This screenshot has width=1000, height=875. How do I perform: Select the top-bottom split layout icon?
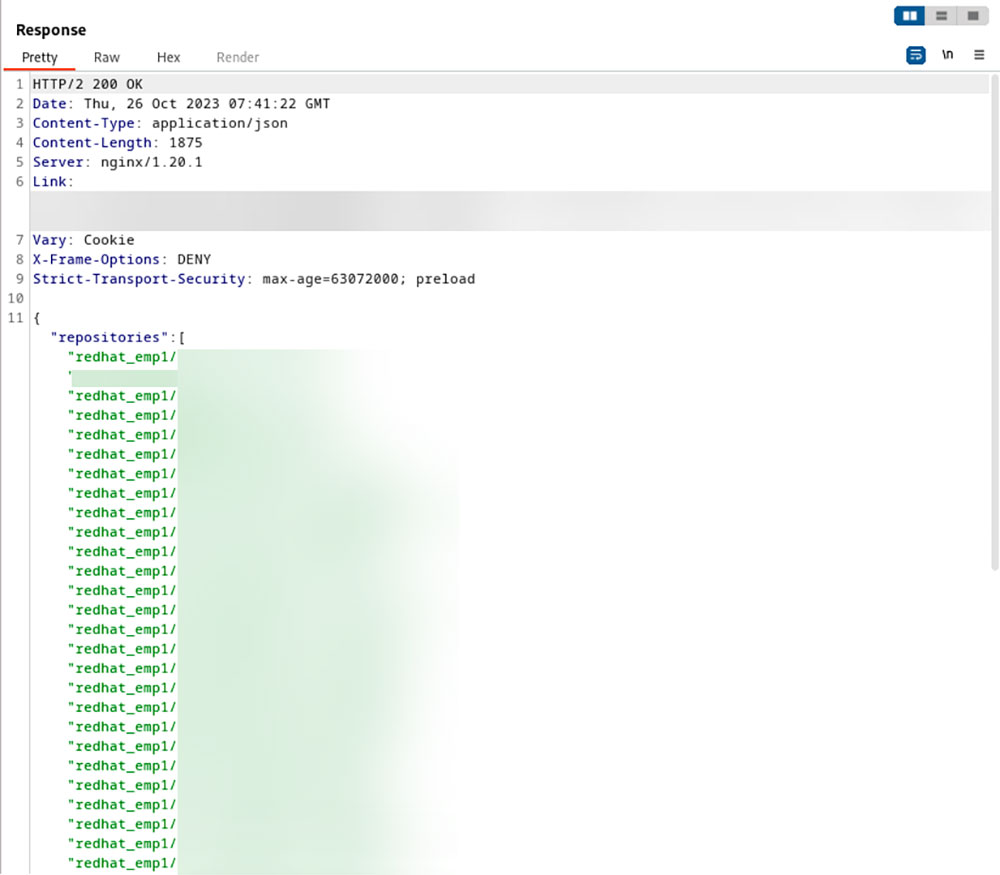(x=941, y=16)
